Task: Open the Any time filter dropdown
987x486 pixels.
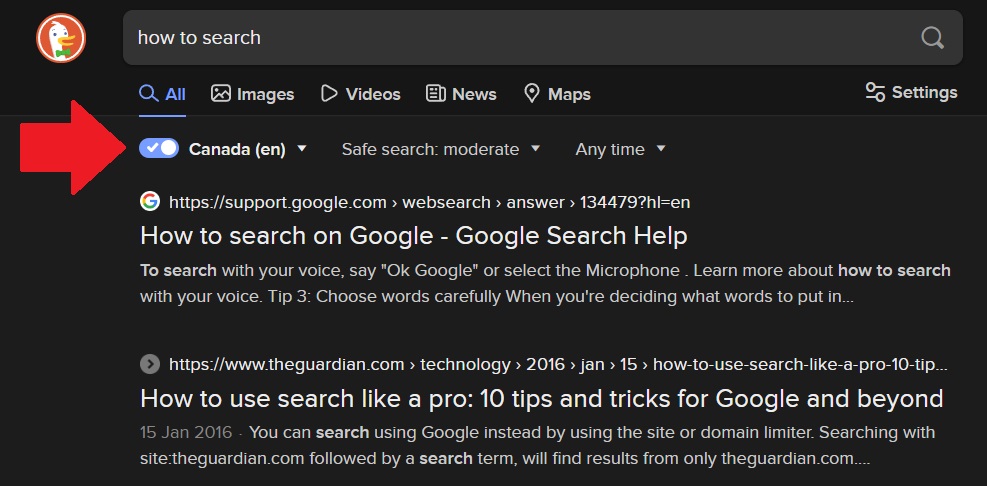Action: point(620,149)
